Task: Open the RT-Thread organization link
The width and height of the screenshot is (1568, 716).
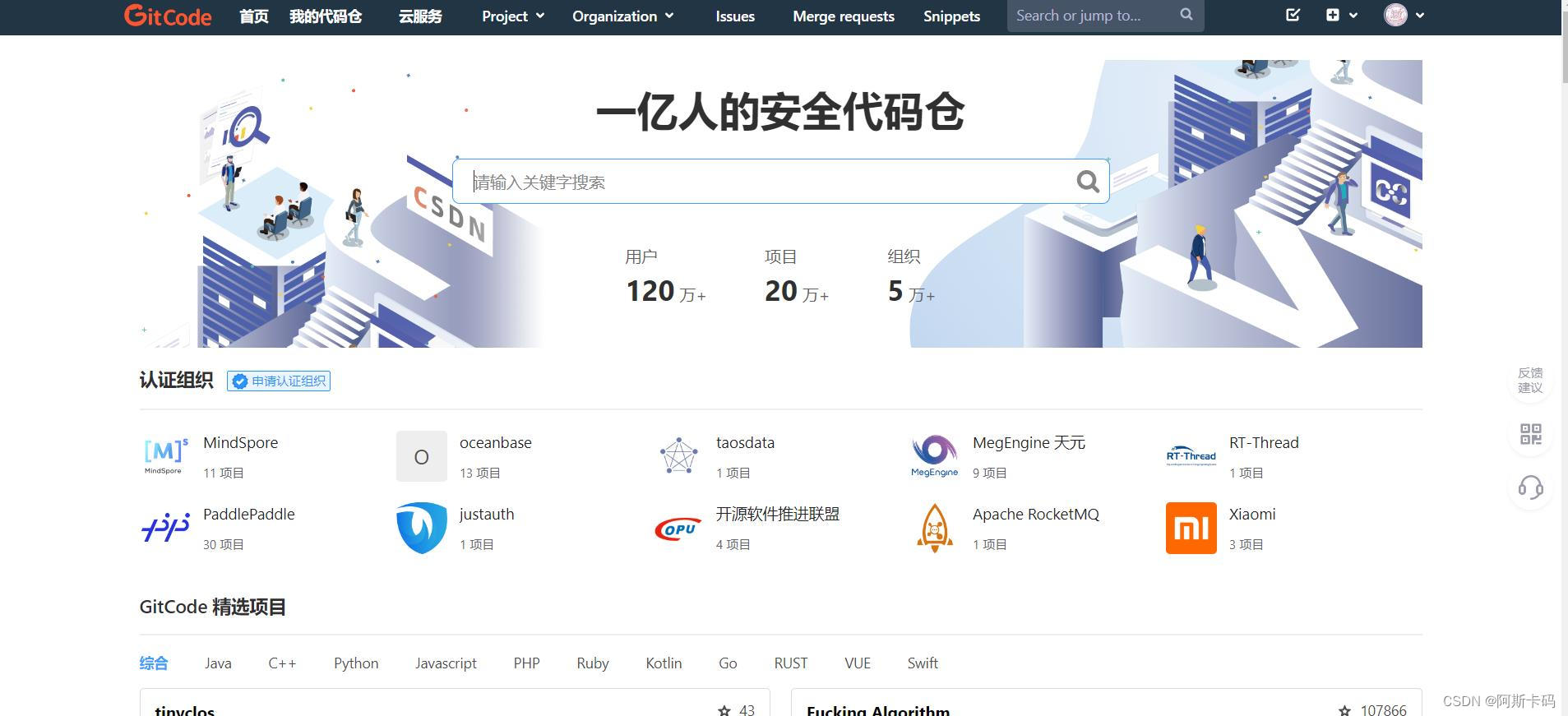Action: coord(1264,442)
